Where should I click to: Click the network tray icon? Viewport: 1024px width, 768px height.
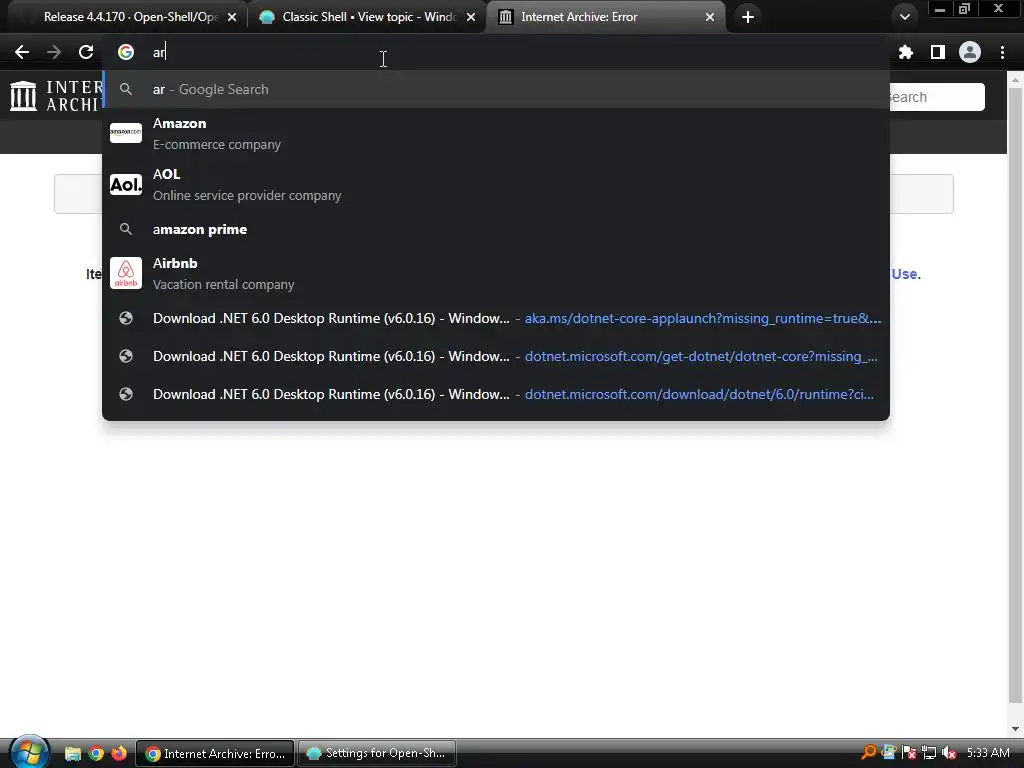(x=929, y=753)
